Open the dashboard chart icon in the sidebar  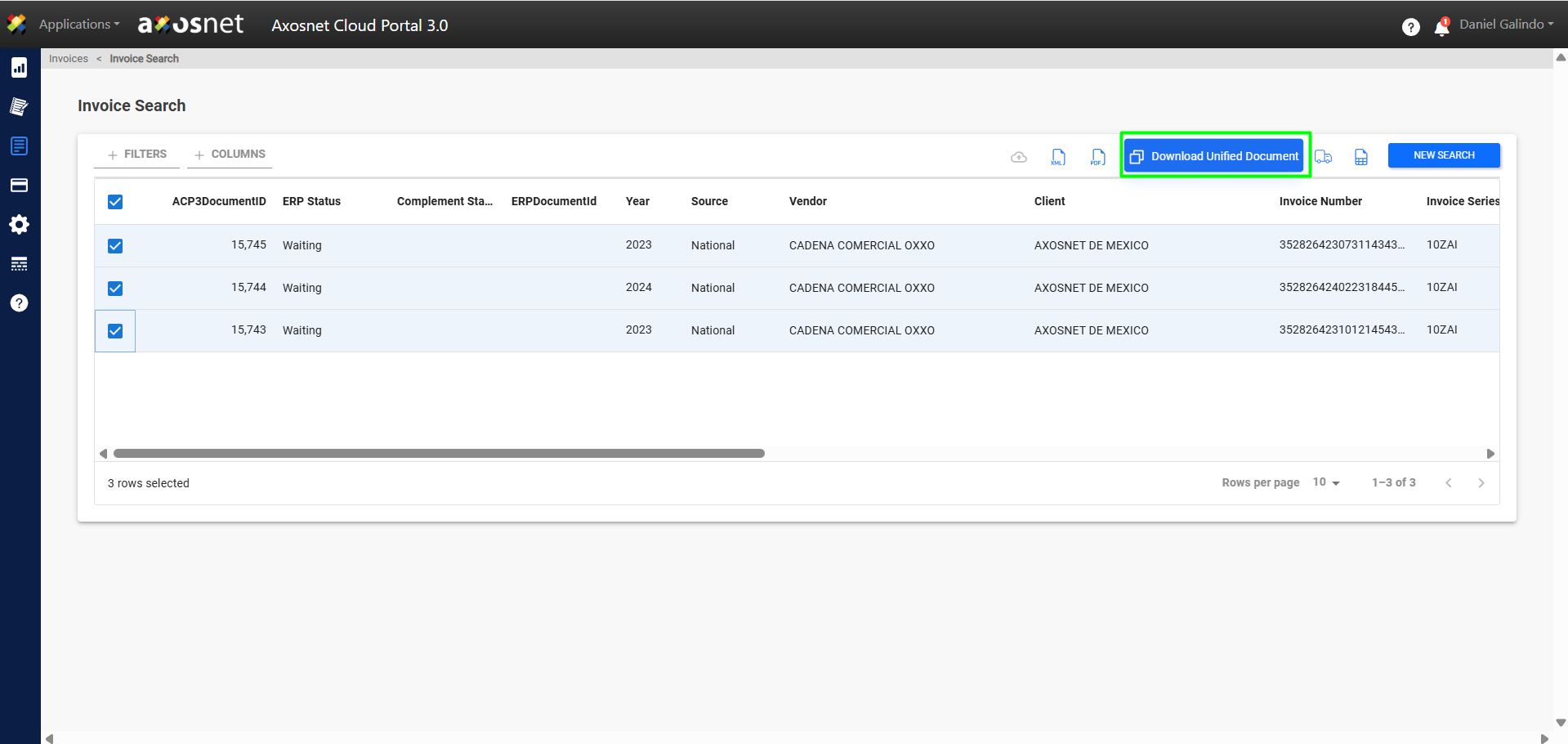20,68
